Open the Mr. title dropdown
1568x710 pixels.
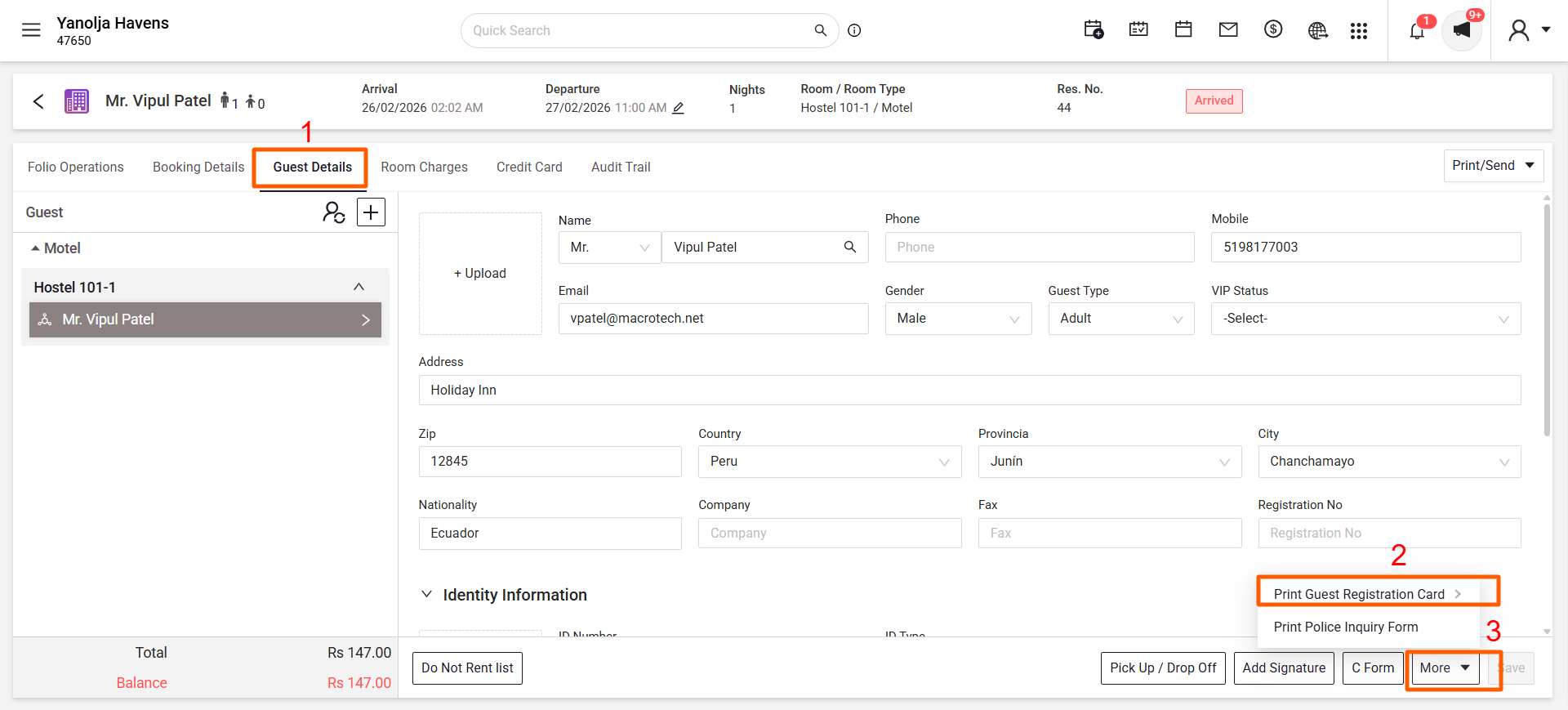pos(610,247)
